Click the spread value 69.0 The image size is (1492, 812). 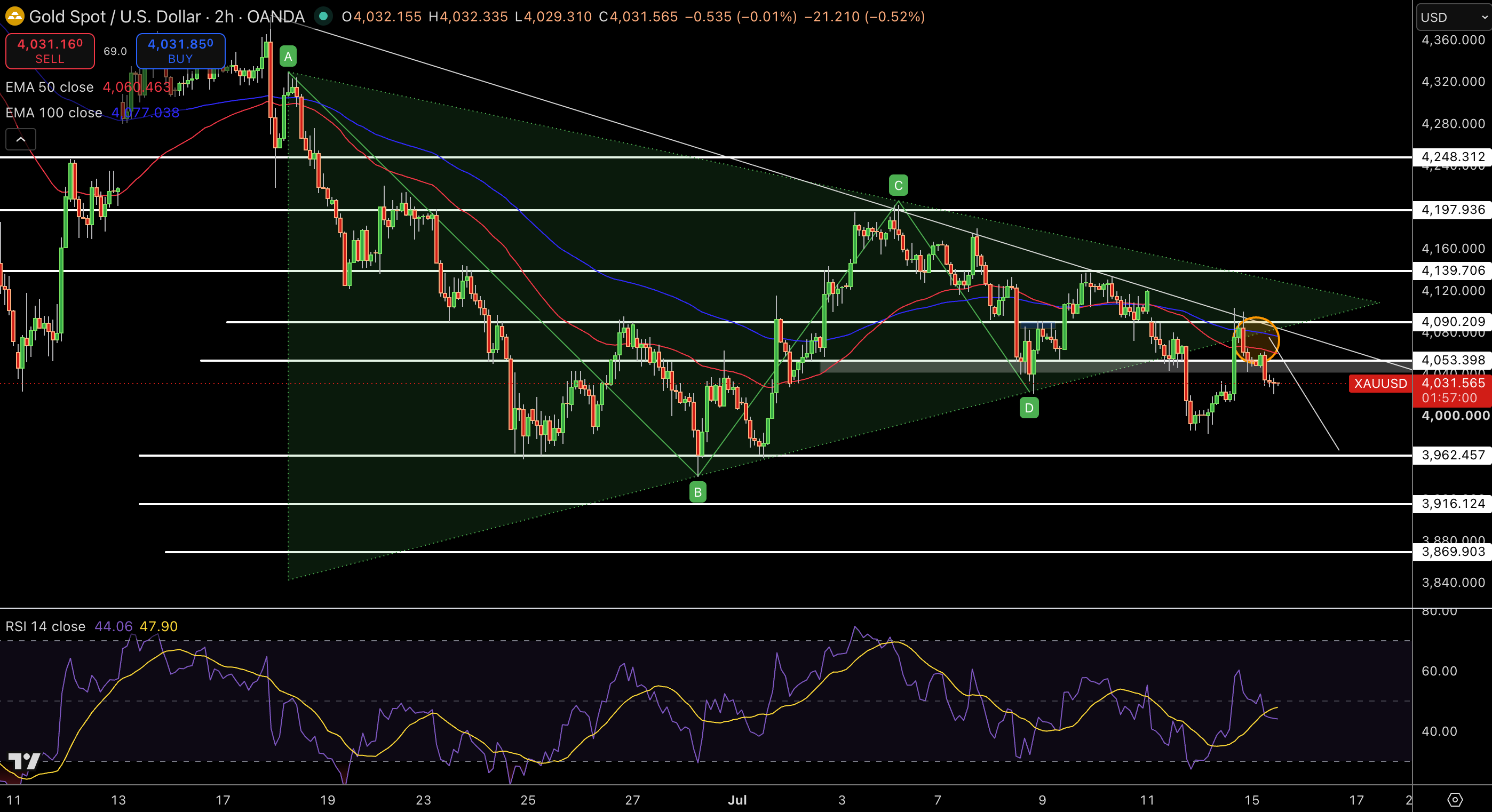pos(115,51)
